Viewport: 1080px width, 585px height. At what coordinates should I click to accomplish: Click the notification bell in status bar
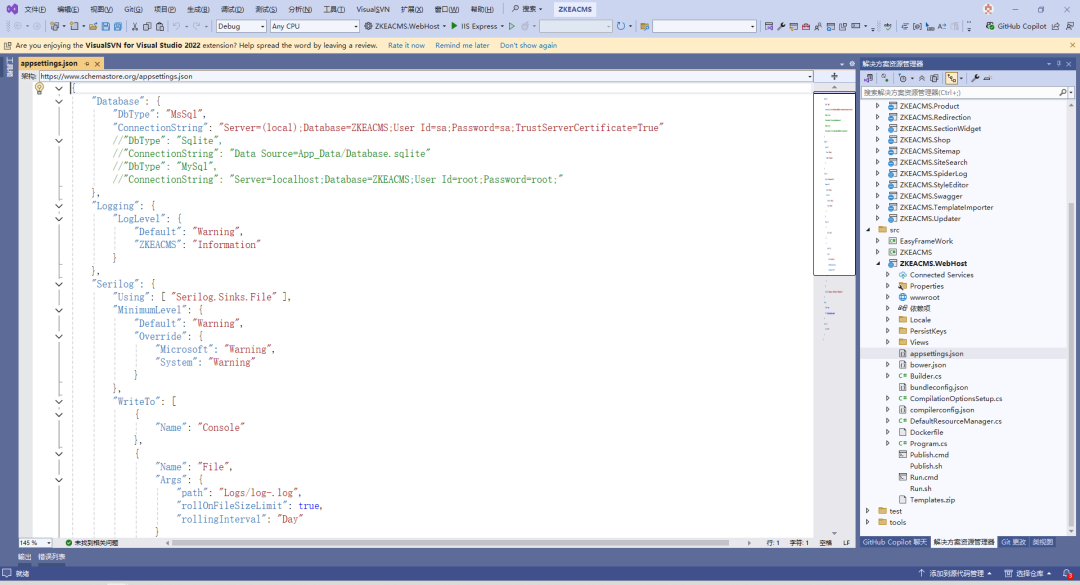tap(1067, 573)
